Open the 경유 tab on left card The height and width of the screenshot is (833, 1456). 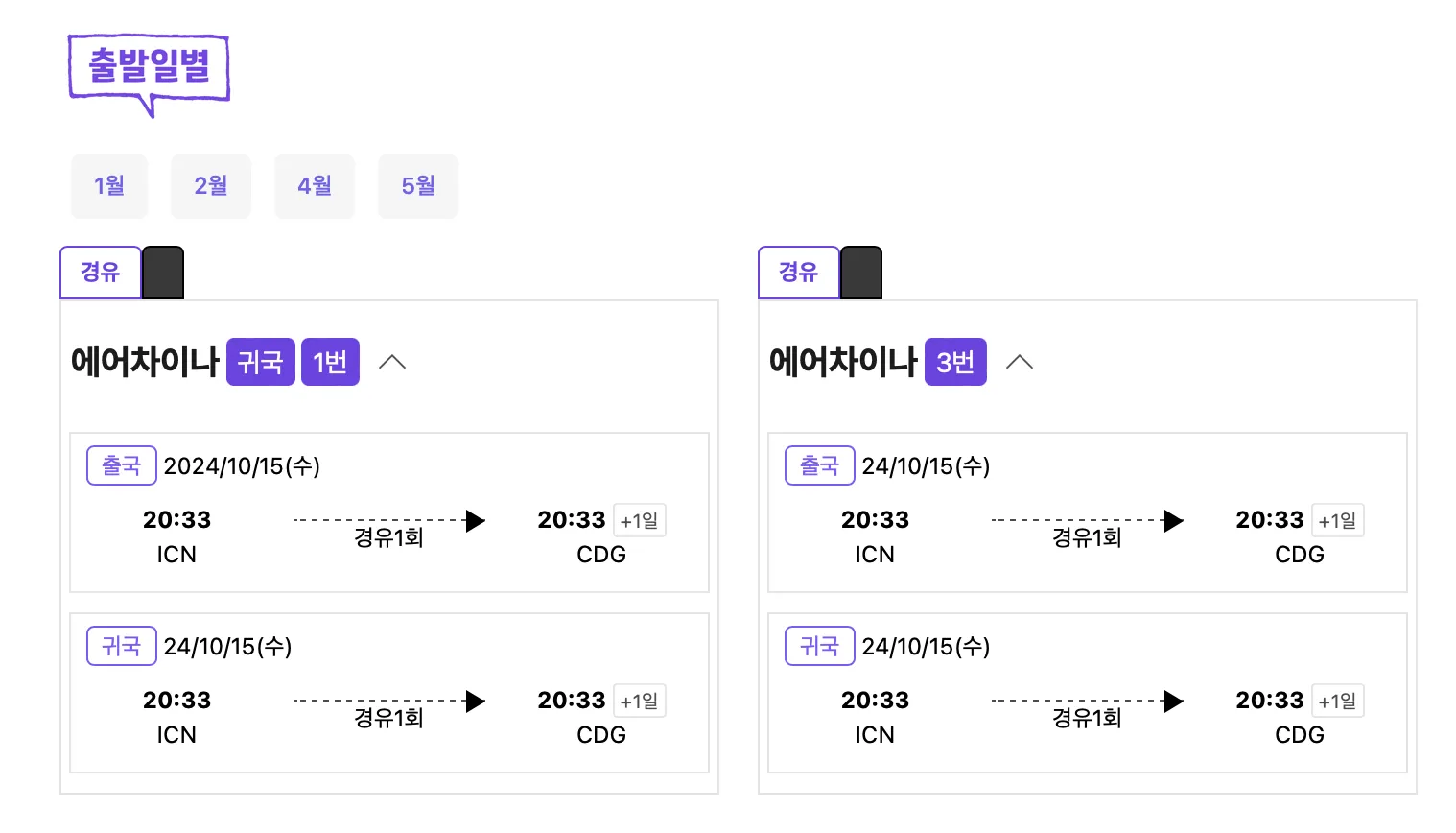click(101, 273)
